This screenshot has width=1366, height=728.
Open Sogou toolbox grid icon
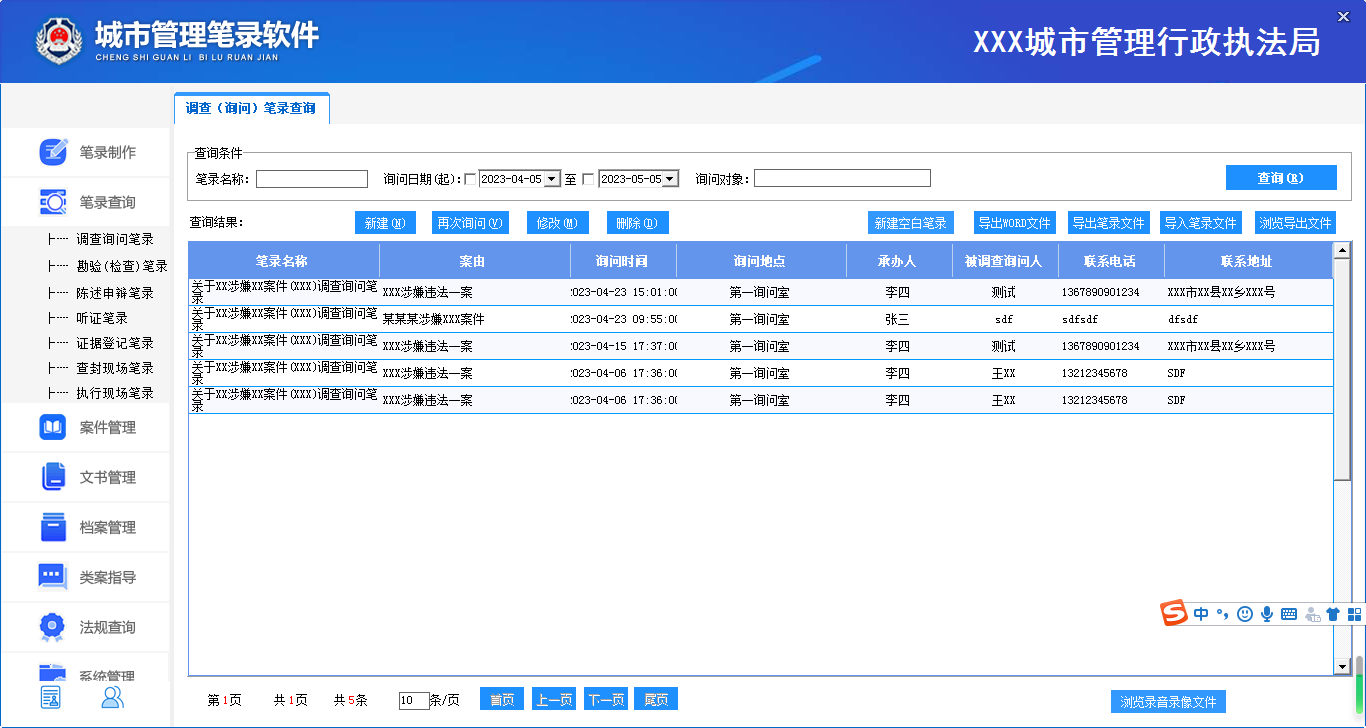[x=1355, y=614]
